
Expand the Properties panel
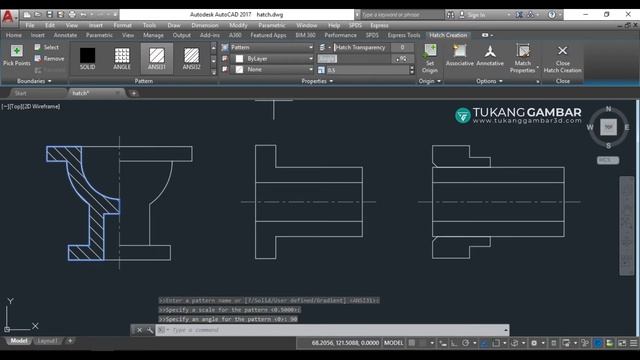[x=317, y=81]
